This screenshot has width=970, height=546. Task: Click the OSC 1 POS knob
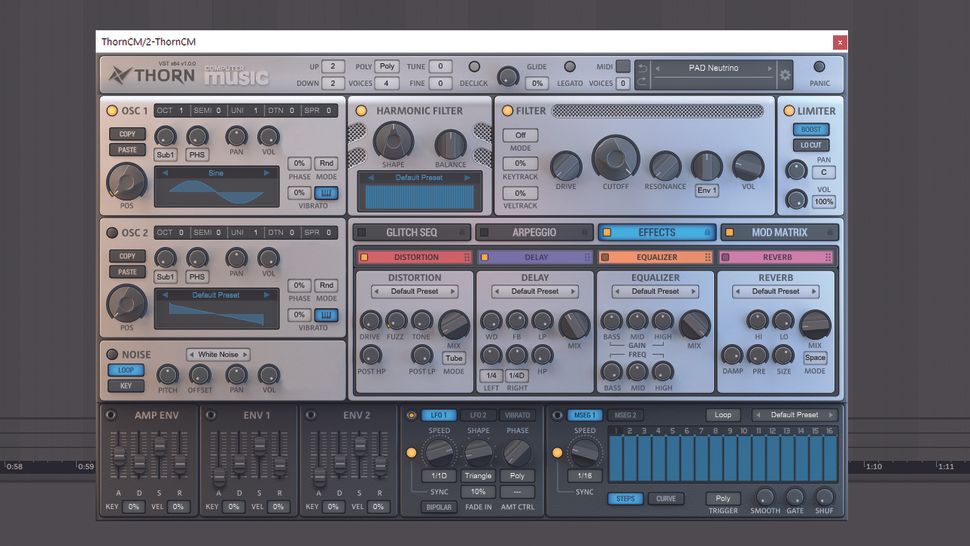(x=127, y=182)
